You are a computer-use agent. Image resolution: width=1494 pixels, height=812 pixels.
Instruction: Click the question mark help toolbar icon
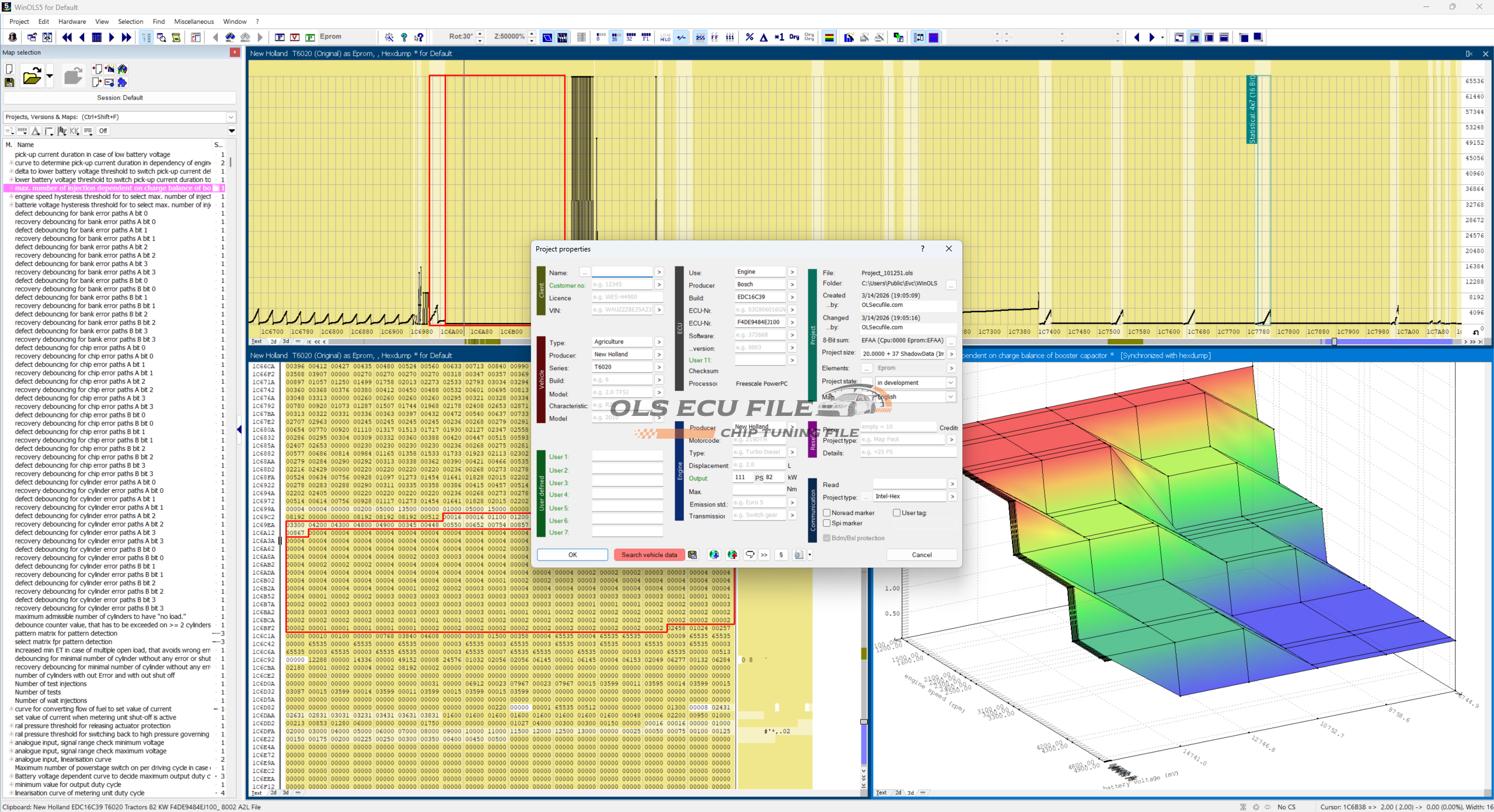click(404, 37)
